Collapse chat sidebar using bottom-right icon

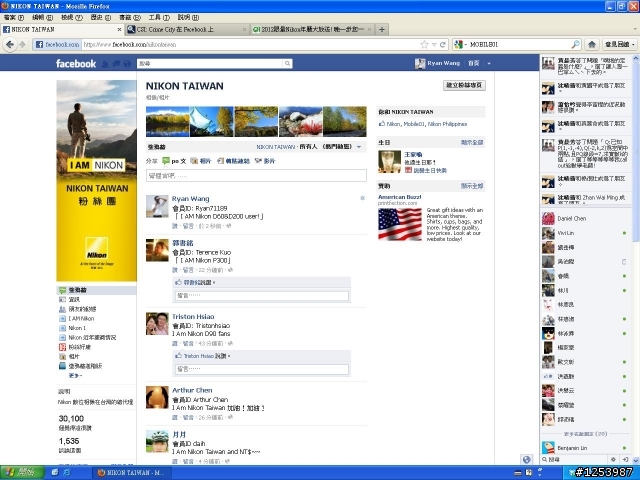click(x=625, y=459)
